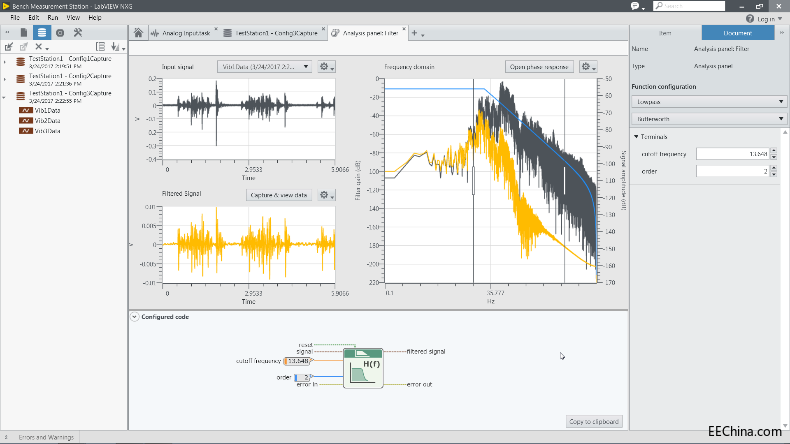Open the Help menu
The image size is (790, 444).
pyautogui.click(x=95, y=18)
